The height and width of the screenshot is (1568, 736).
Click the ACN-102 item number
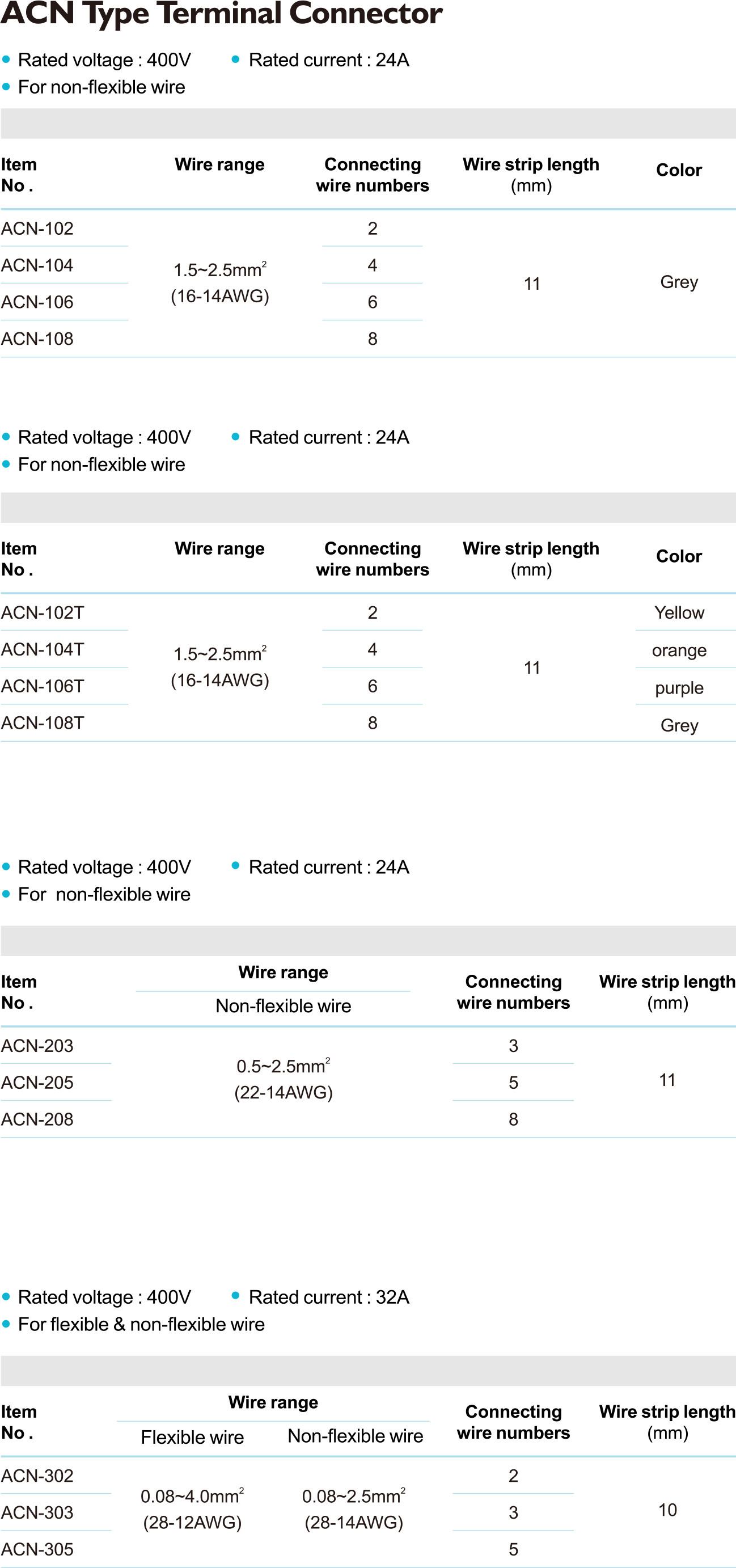click(37, 229)
